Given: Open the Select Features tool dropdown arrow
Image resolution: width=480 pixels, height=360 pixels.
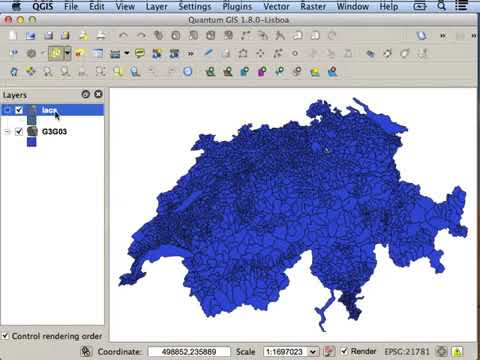Looking at the screenshot, I should [x=68, y=53].
